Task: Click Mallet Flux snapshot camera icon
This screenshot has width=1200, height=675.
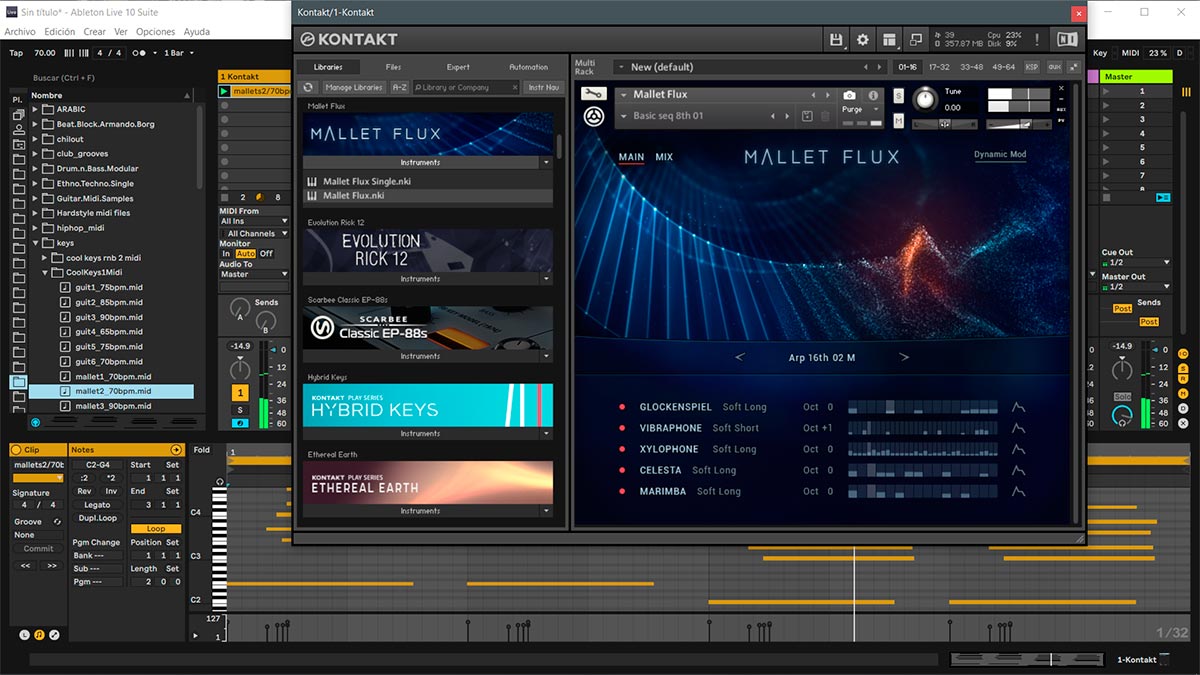Action: tap(851, 95)
